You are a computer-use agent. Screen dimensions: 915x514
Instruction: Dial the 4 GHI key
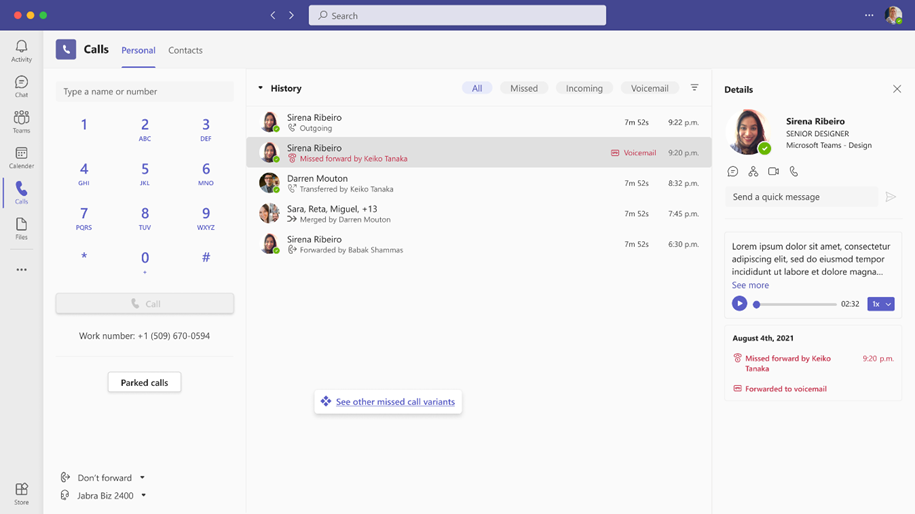point(84,173)
